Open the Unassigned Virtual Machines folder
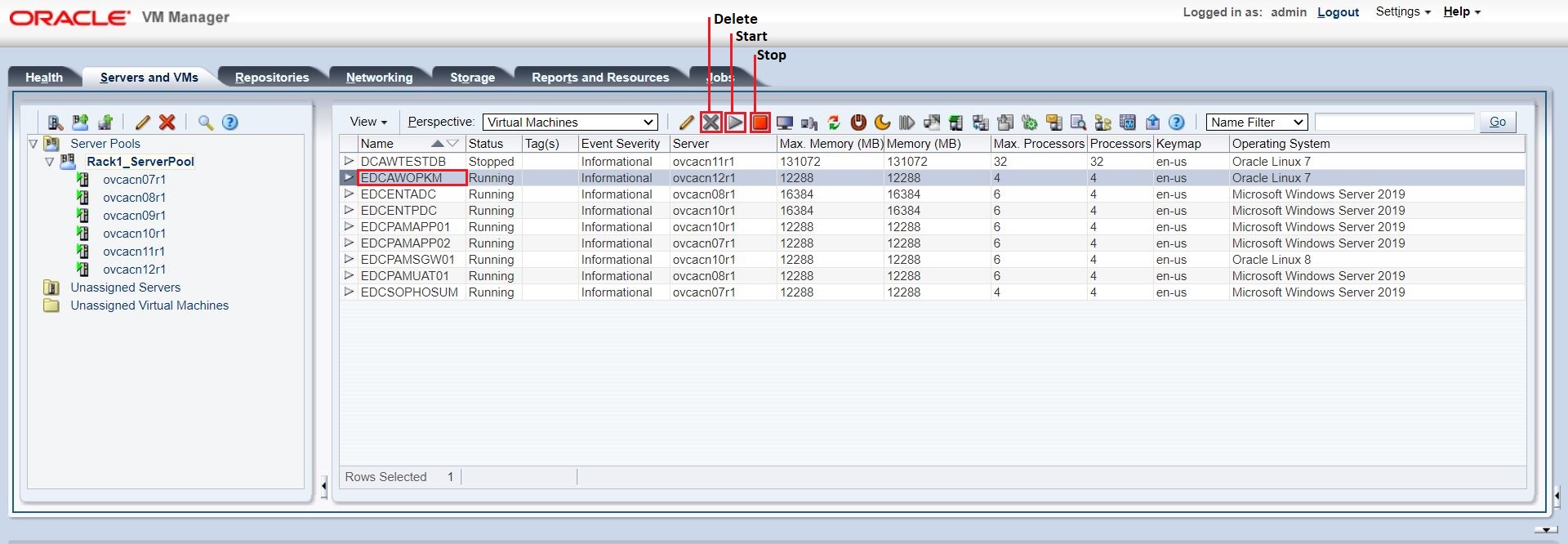This screenshot has width=1568, height=544. 149,305
